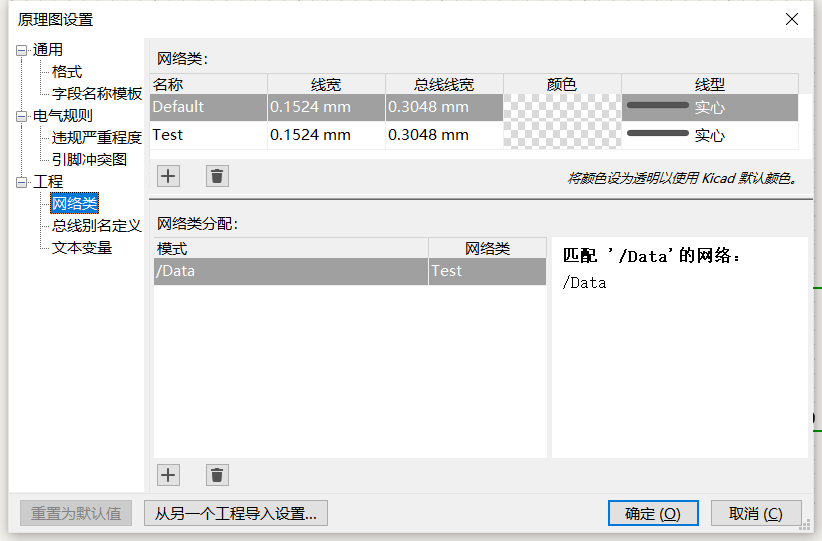The image size is (822, 541).
Task: Delete the selected net class
Action: click(x=217, y=176)
